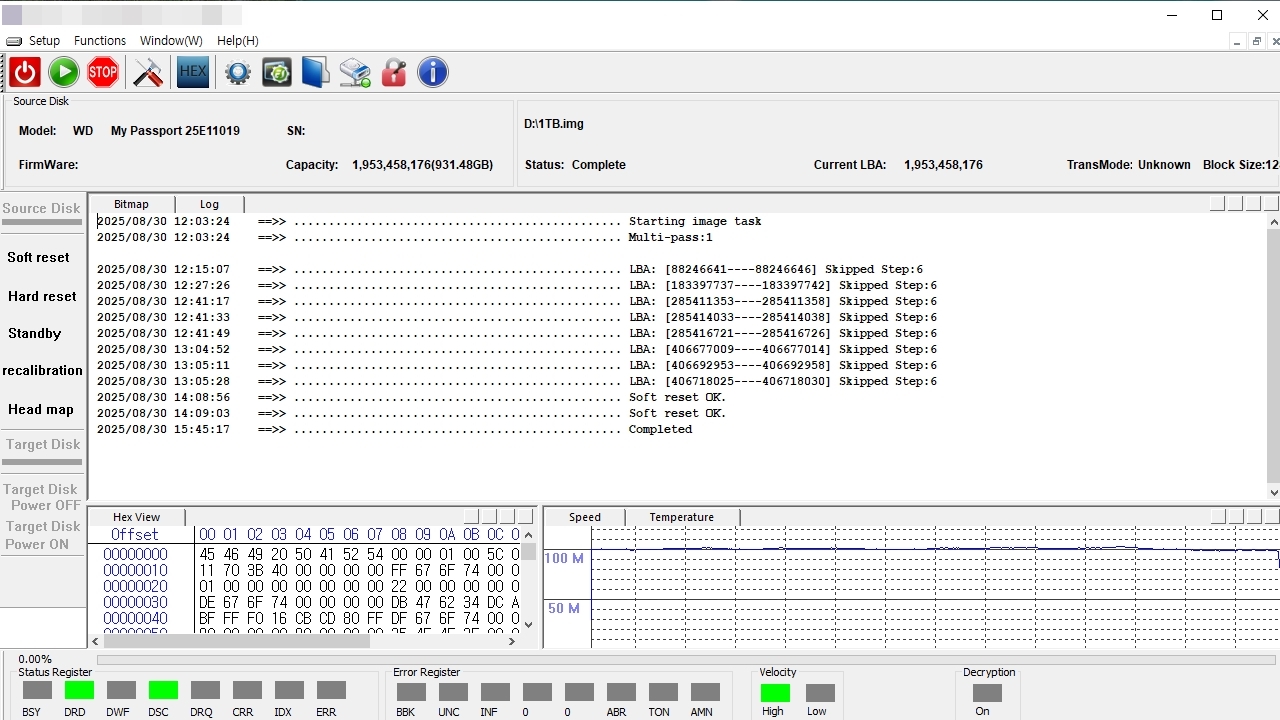The height and width of the screenshot is (720, 1280).
Task: Click the padlock with key icon
Action: (x=394, y=72)
